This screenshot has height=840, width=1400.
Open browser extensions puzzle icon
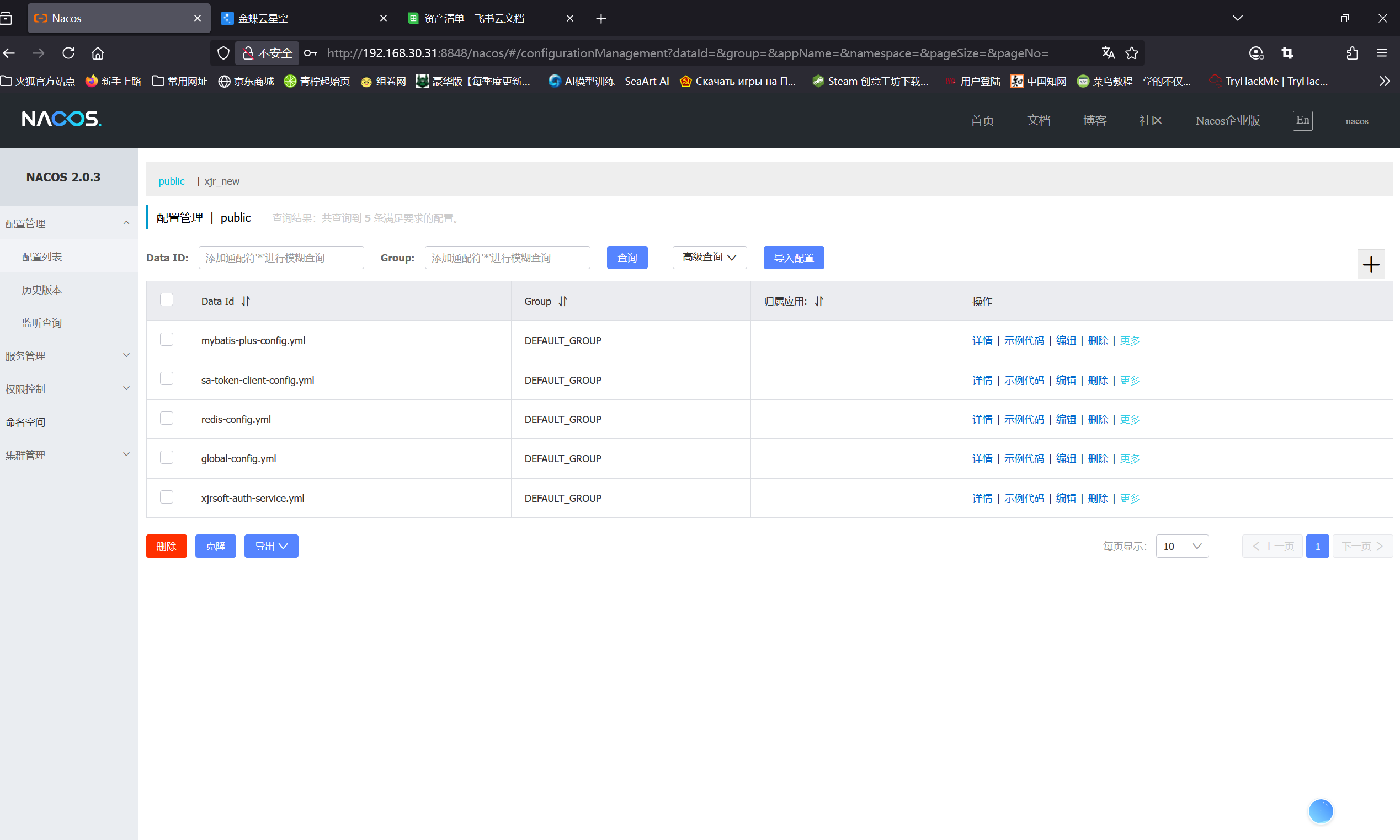(x=1352, y=53)
